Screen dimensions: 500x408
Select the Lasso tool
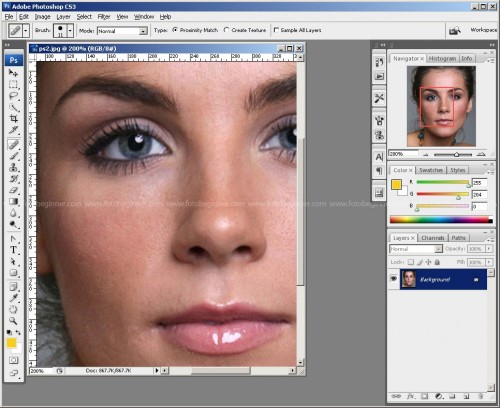[13, 96]
